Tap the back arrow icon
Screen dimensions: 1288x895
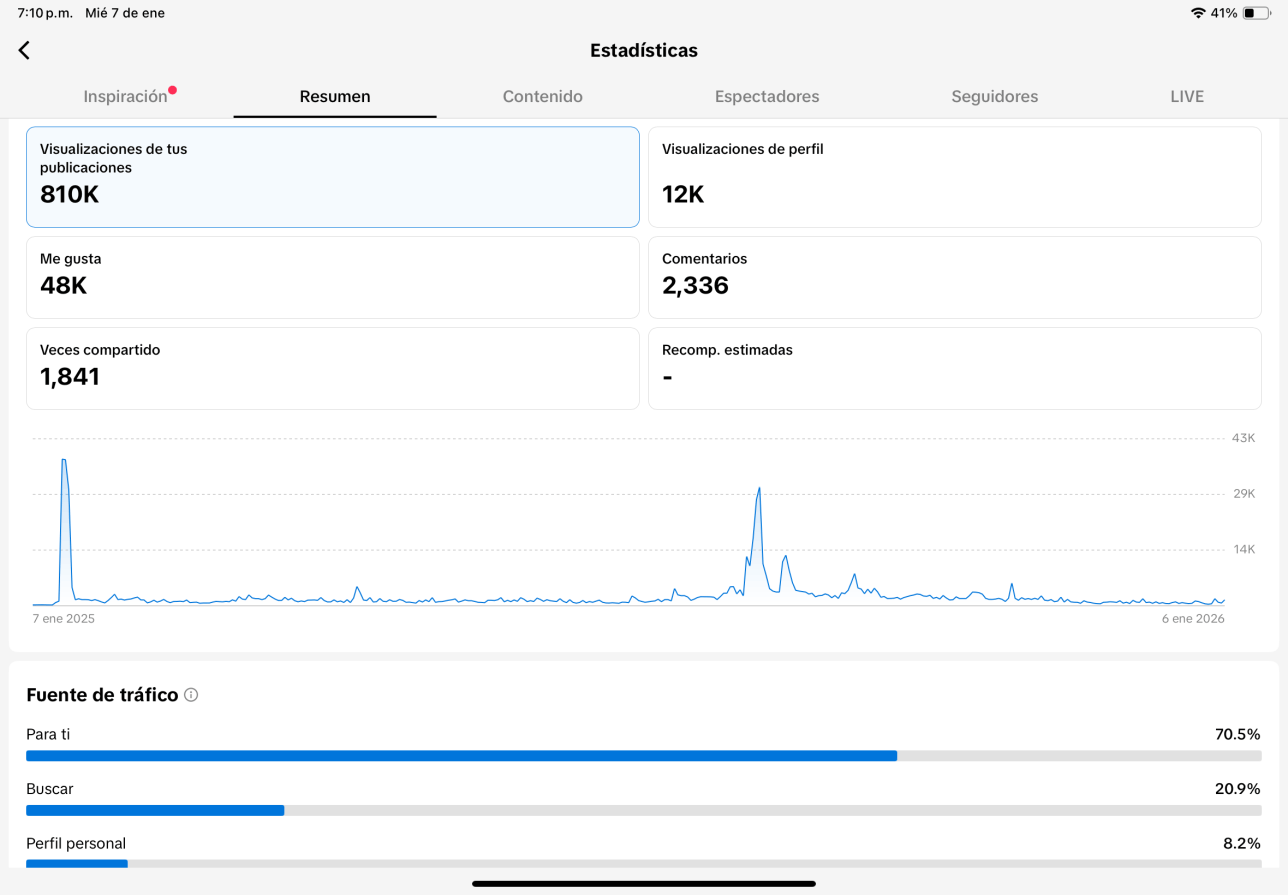click(x=24, y=50)
